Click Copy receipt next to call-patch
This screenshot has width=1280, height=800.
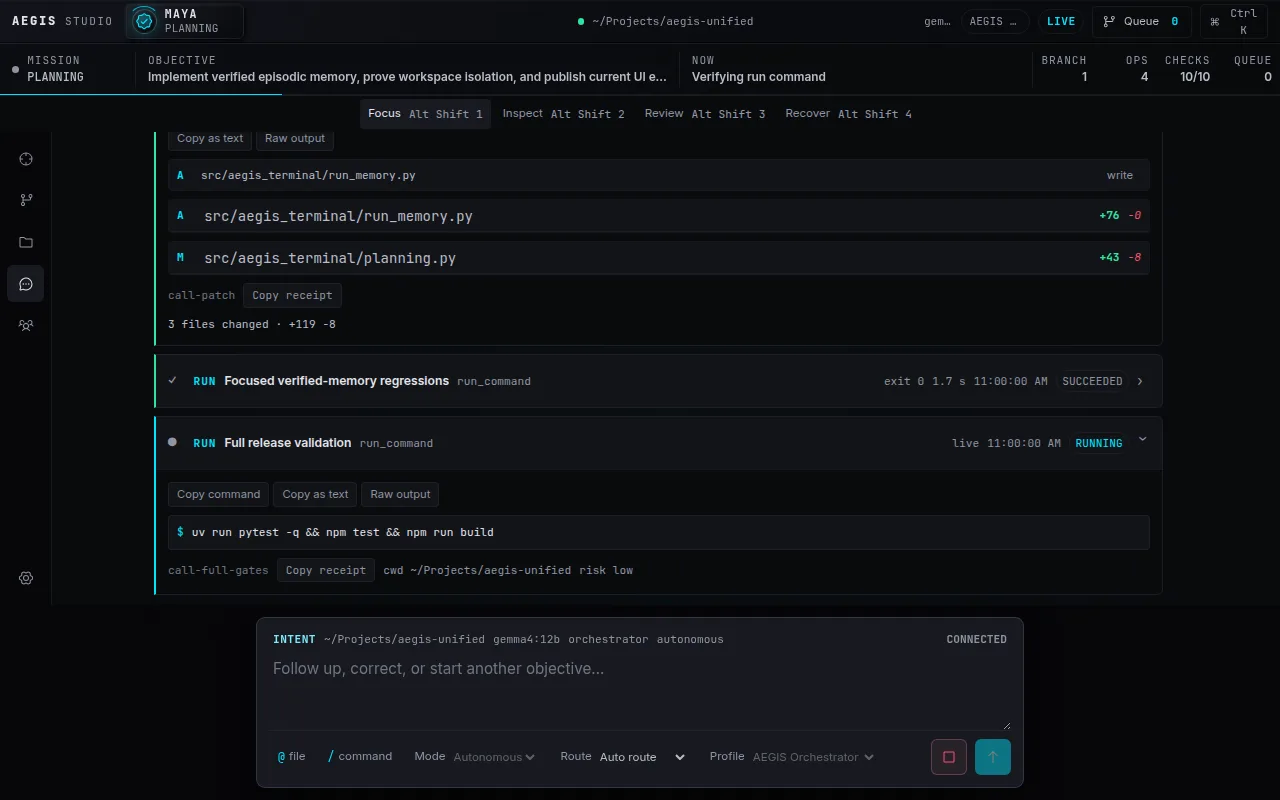(x=293, y=295)
